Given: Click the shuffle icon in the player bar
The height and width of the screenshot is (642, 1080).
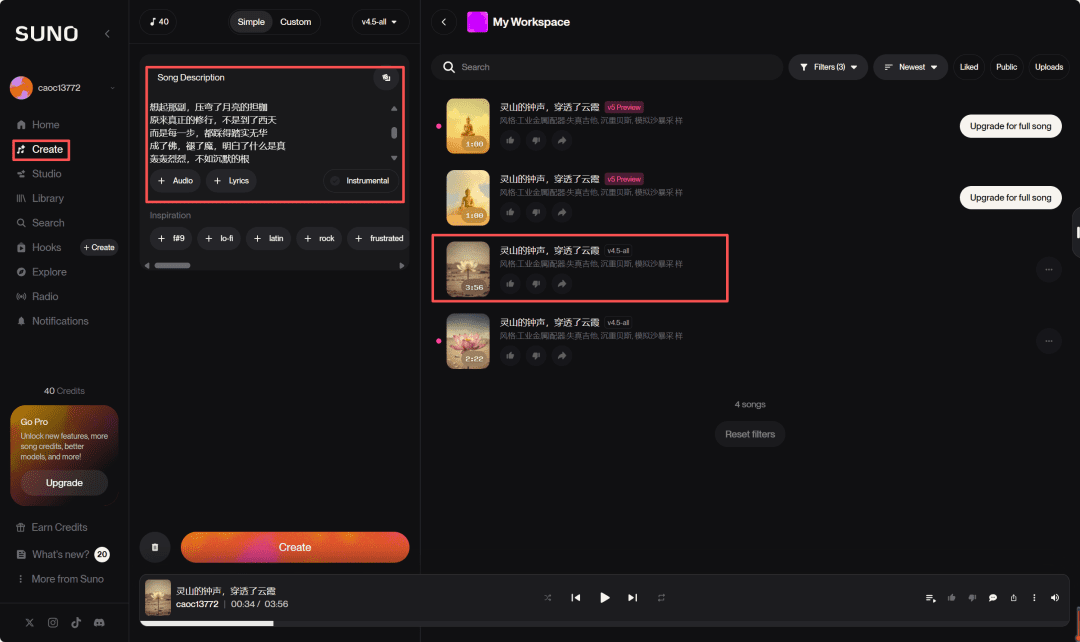Looking at the screenshot, I should tap(547, 598).
